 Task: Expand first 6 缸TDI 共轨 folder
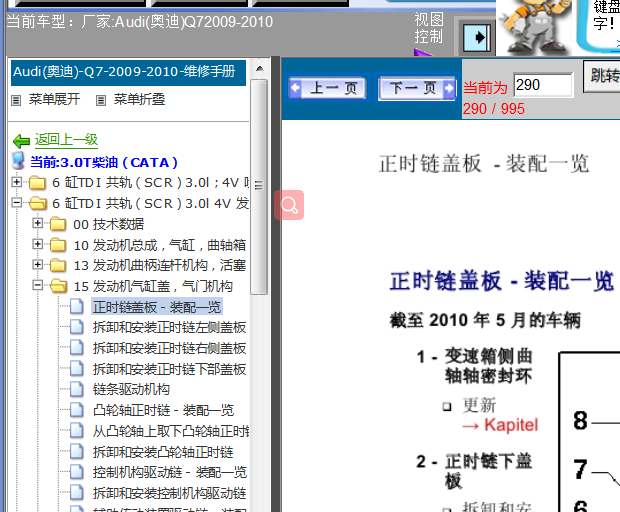click(17, 182)
